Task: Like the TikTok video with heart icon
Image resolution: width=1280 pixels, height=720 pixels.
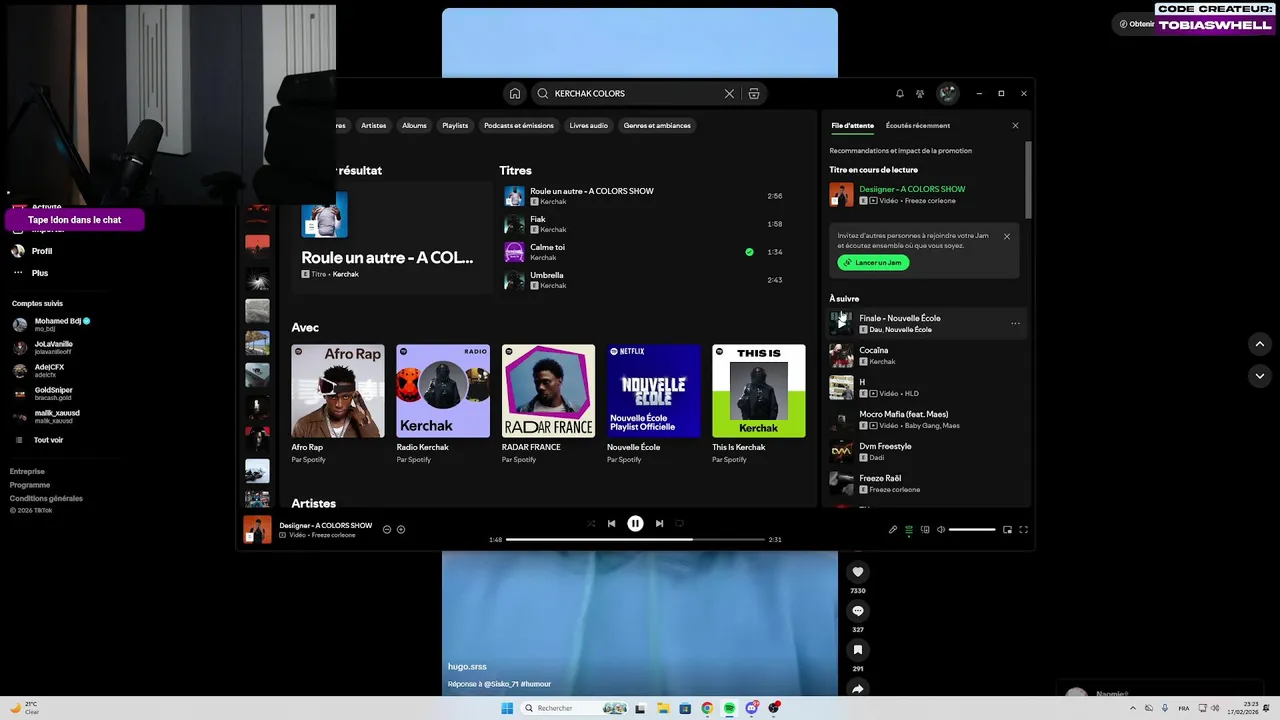Action: click(857, 572)
